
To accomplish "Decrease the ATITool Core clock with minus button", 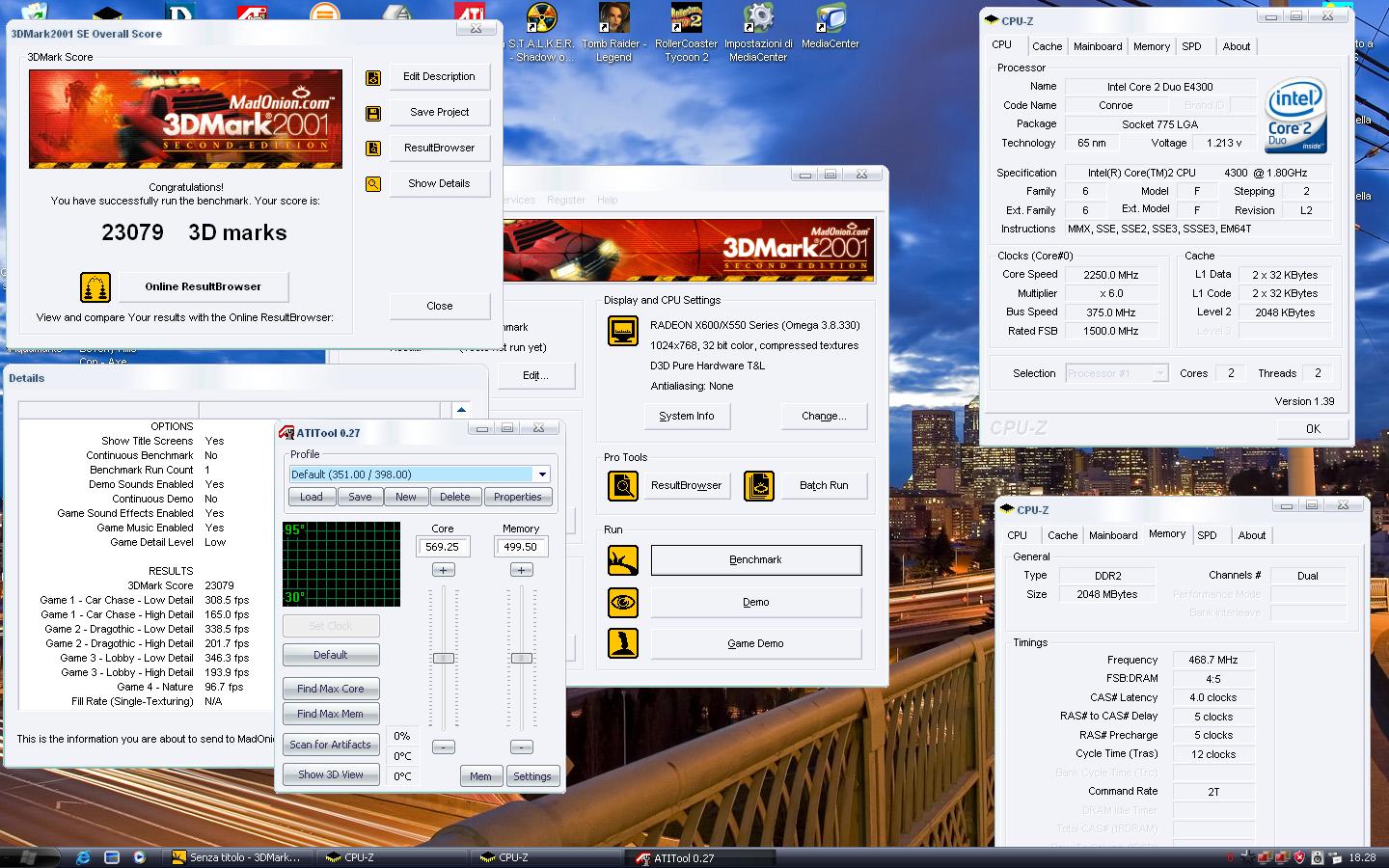I will click(x=443, y=746).
